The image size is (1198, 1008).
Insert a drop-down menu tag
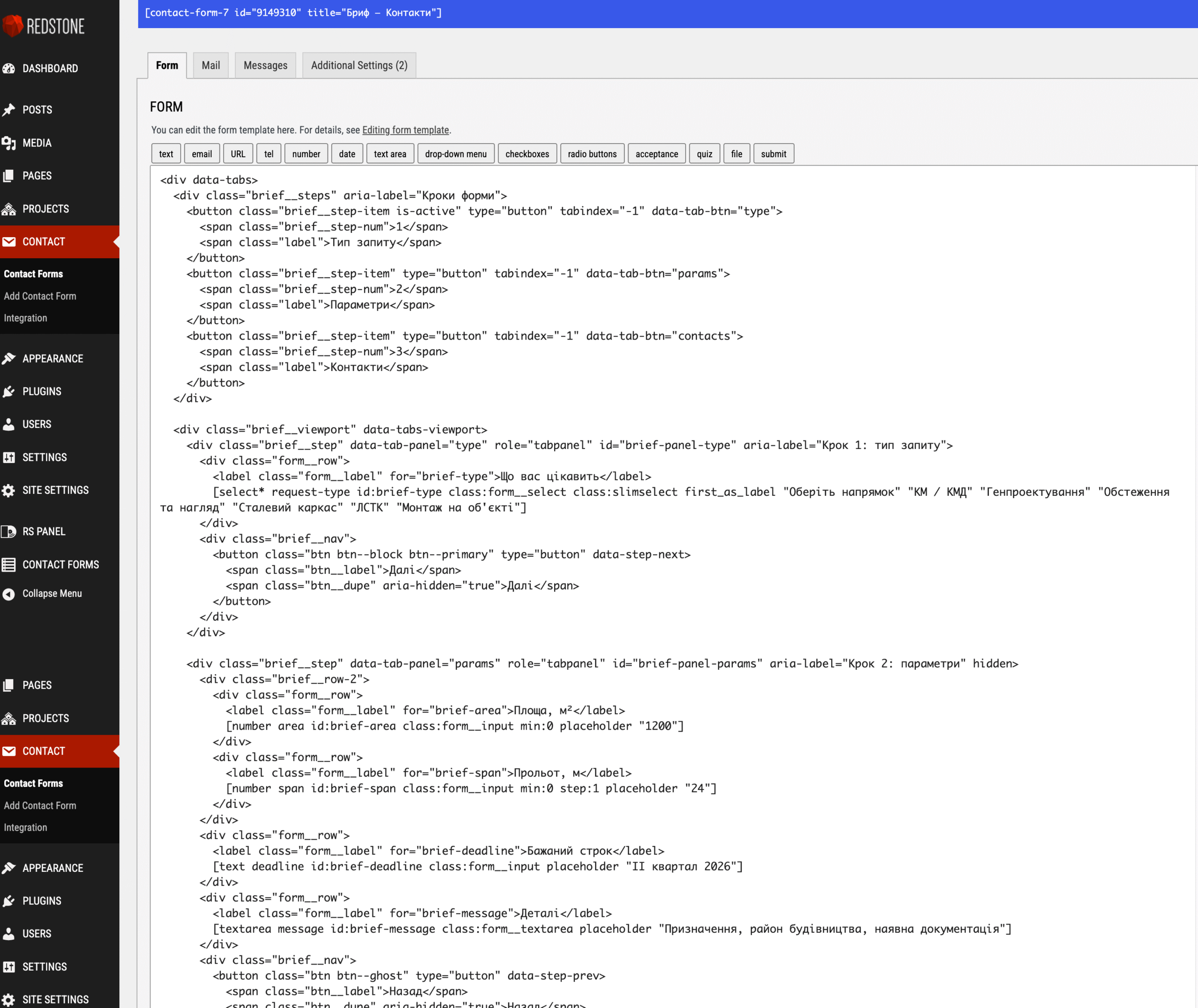[455, 154]
